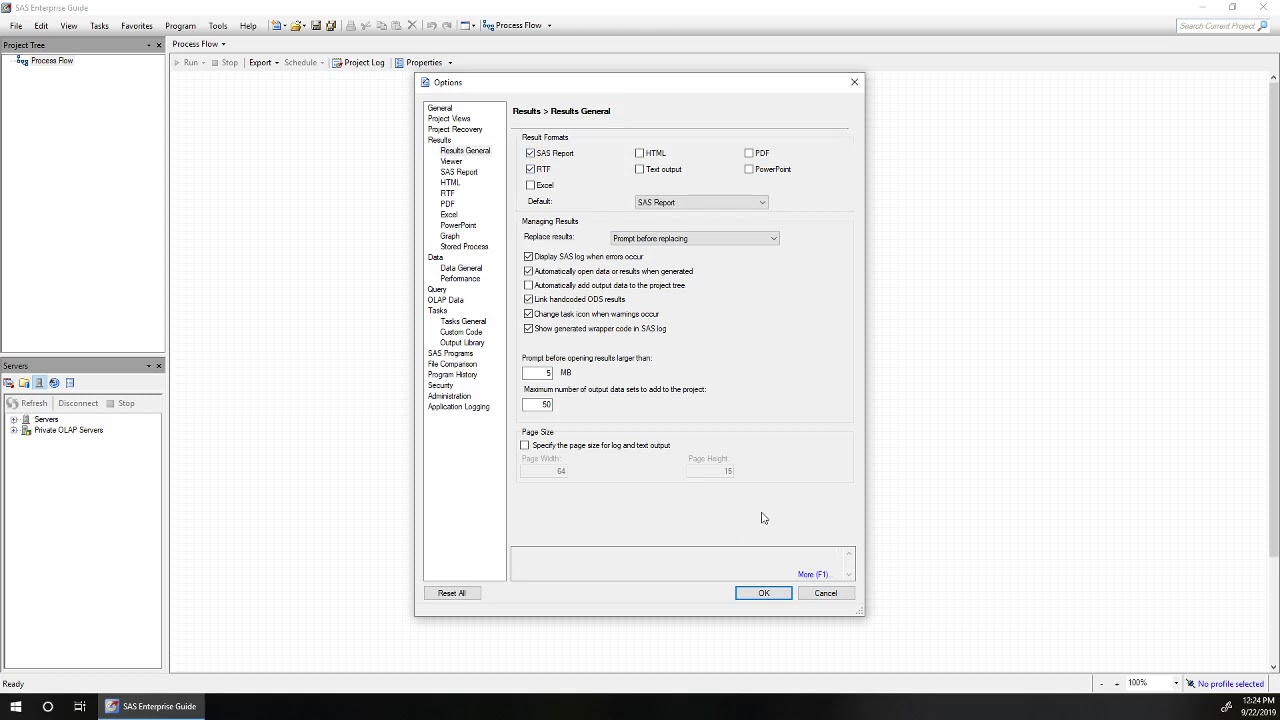Click the folder icon in Servers pane toolbar
This screenshot has height=720, width=1280.
(24, 383)
